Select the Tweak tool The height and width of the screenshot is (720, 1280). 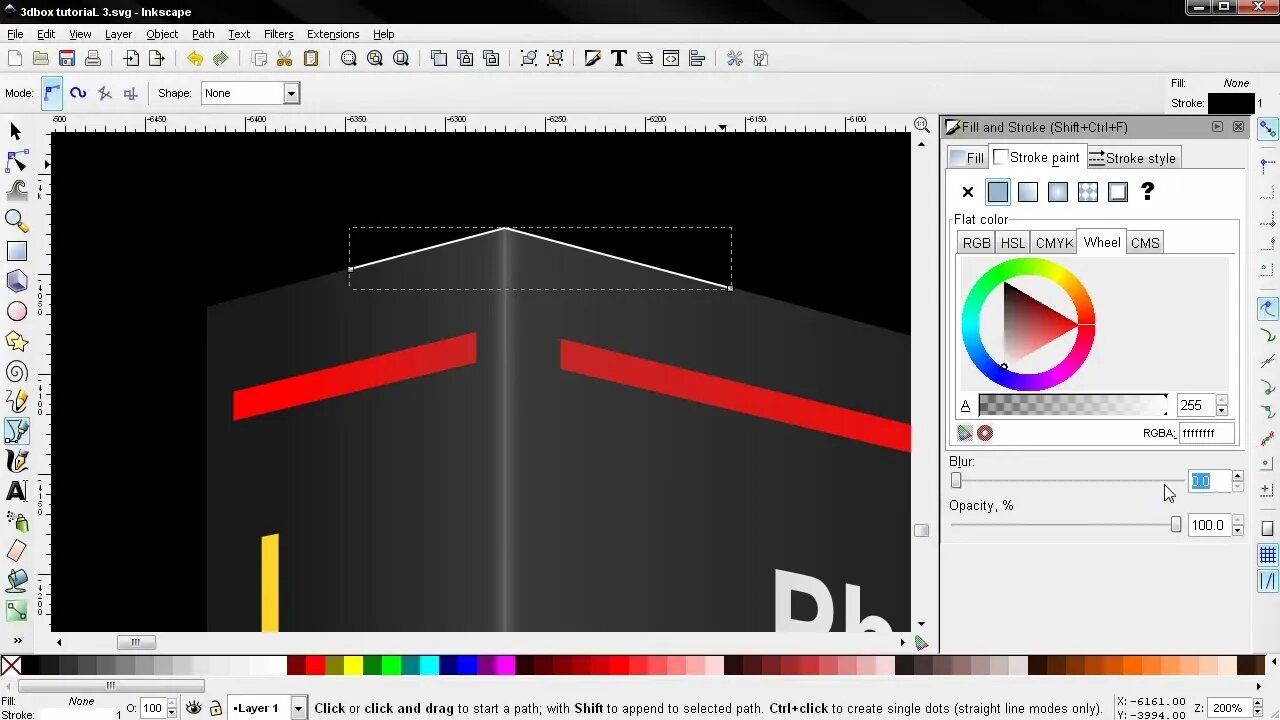tap(16, 191)
